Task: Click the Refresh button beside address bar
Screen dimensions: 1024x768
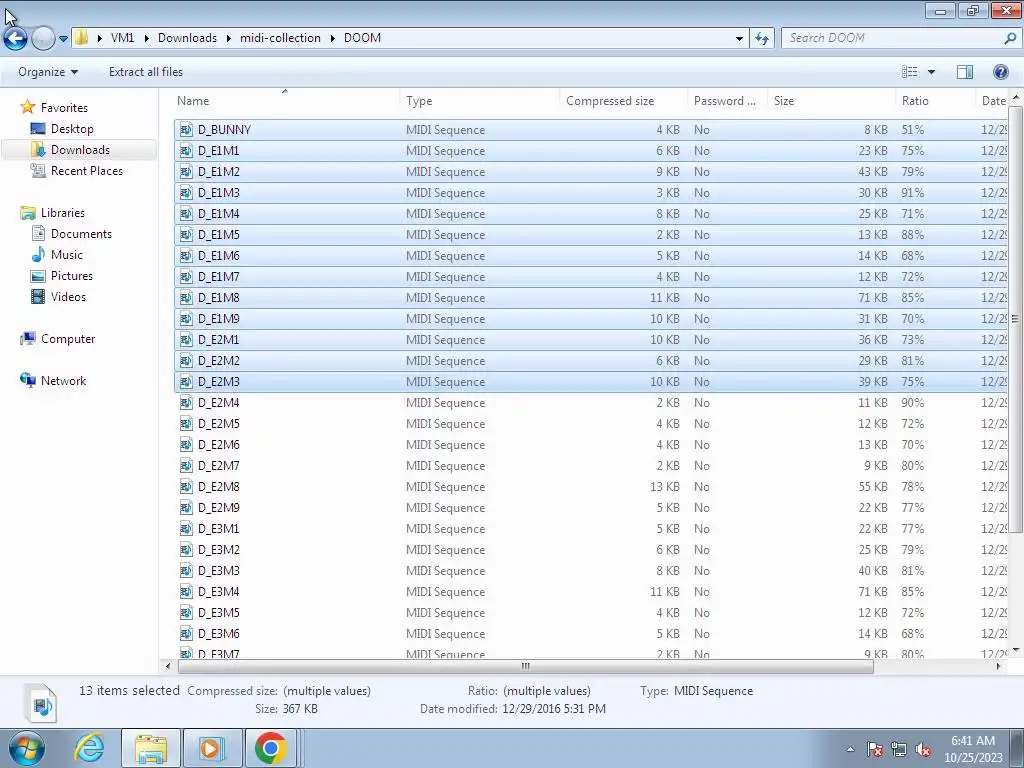Action: (x=761, y=39)
